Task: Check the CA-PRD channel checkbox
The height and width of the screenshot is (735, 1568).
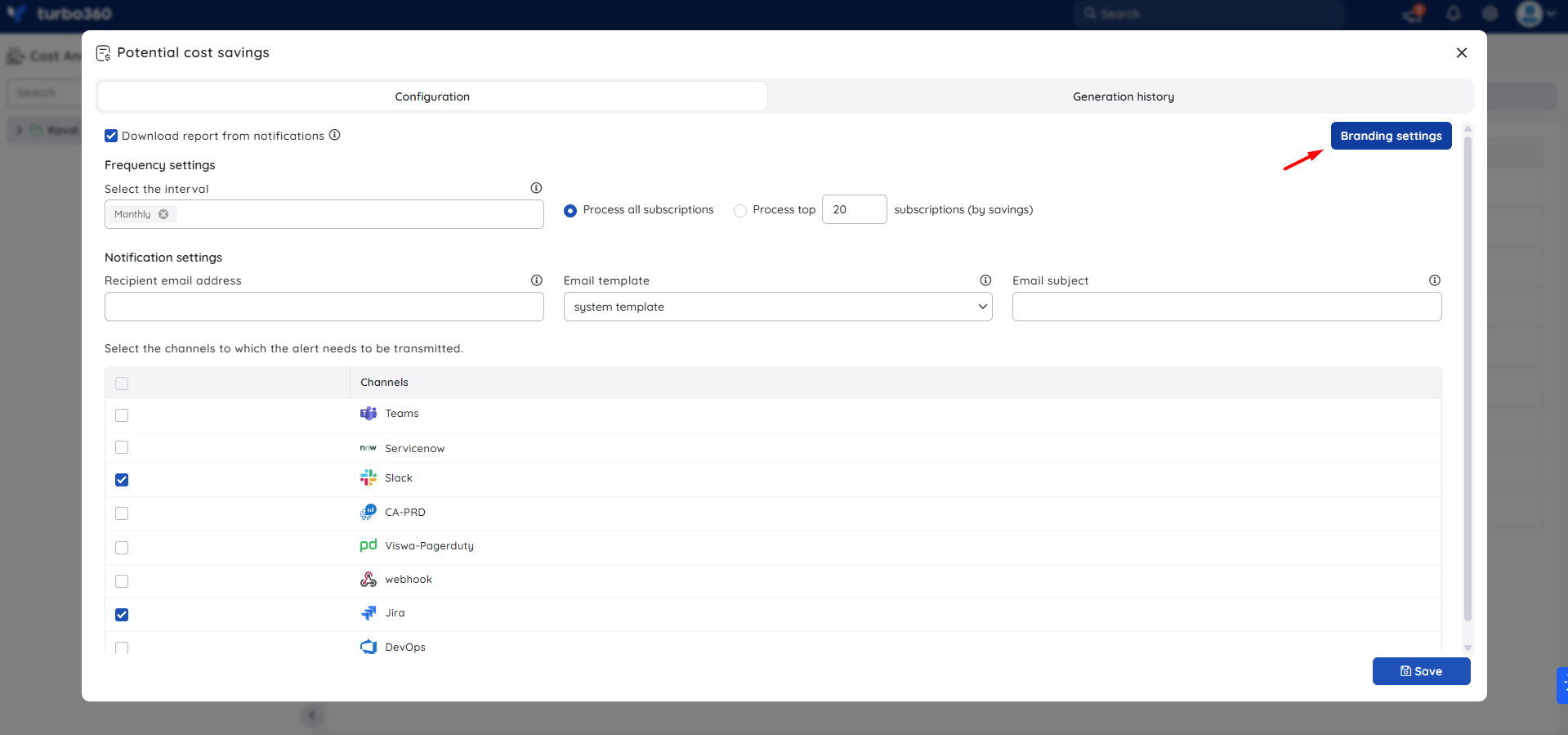Action: click(x=122, y=513)
